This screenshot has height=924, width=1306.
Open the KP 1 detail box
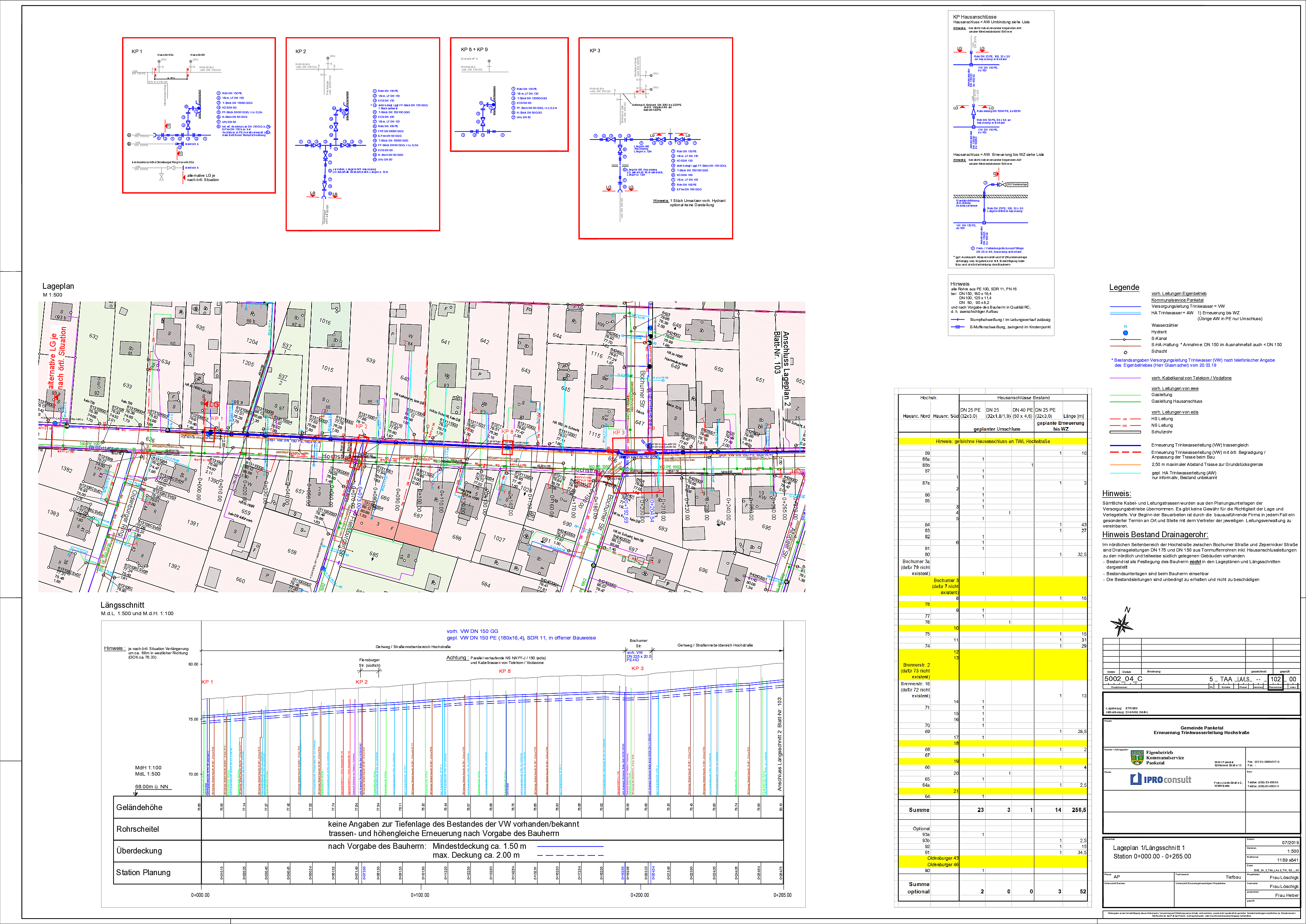[x=198, y=115]
